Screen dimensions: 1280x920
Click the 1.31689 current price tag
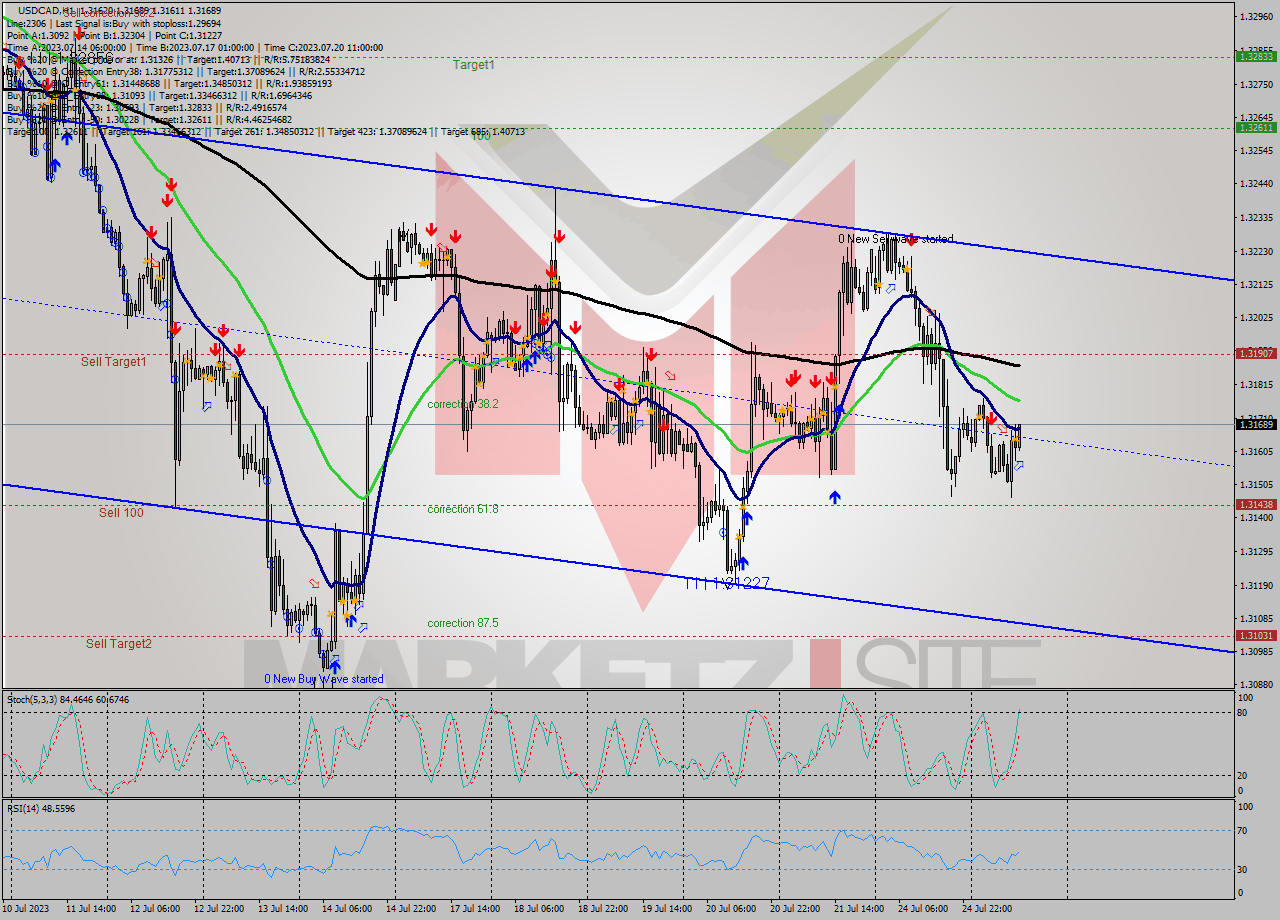click(1256, 423)
